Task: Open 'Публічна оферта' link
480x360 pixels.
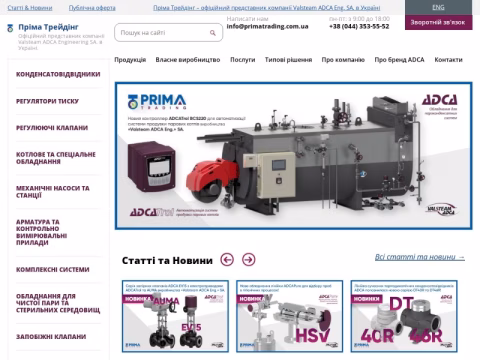Action: point(92,8)
